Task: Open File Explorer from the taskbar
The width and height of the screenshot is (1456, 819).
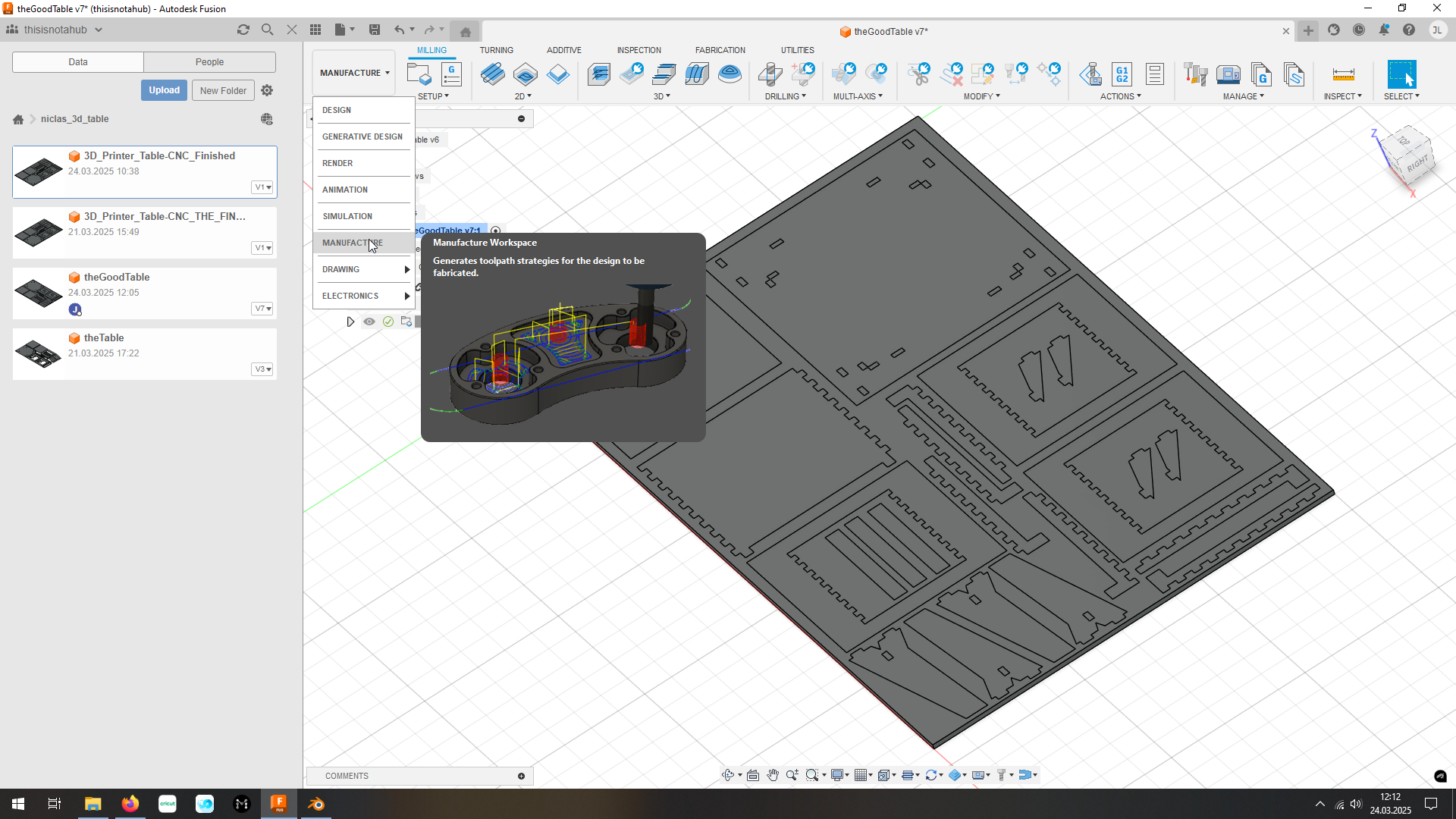Action: point(93,804)
